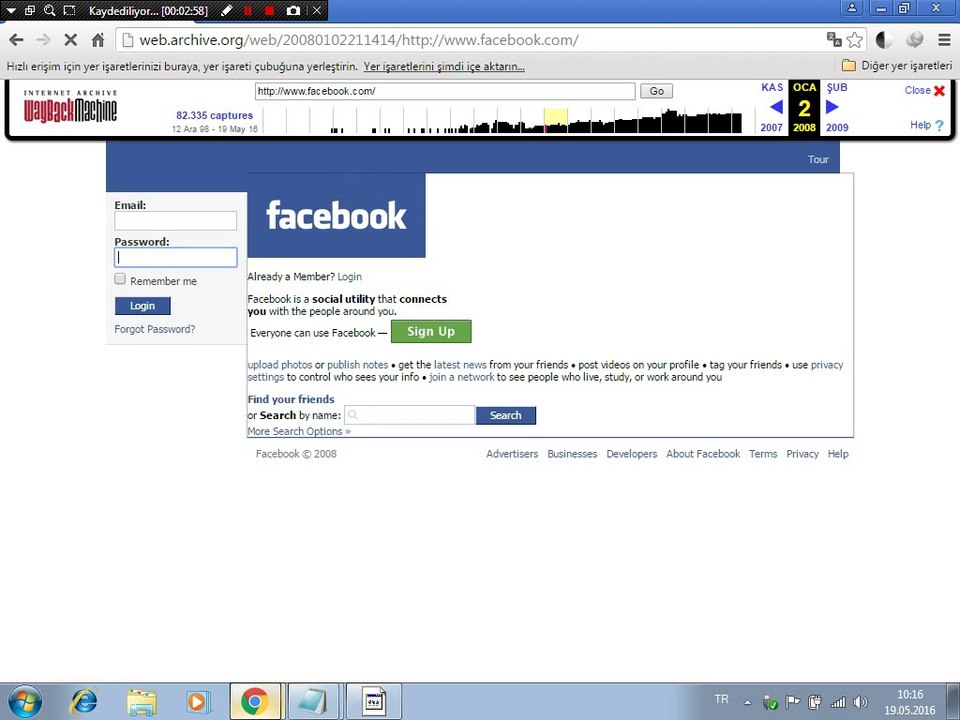Stop the screen recording with red square

pyautogui.click(x=269, y=10)
